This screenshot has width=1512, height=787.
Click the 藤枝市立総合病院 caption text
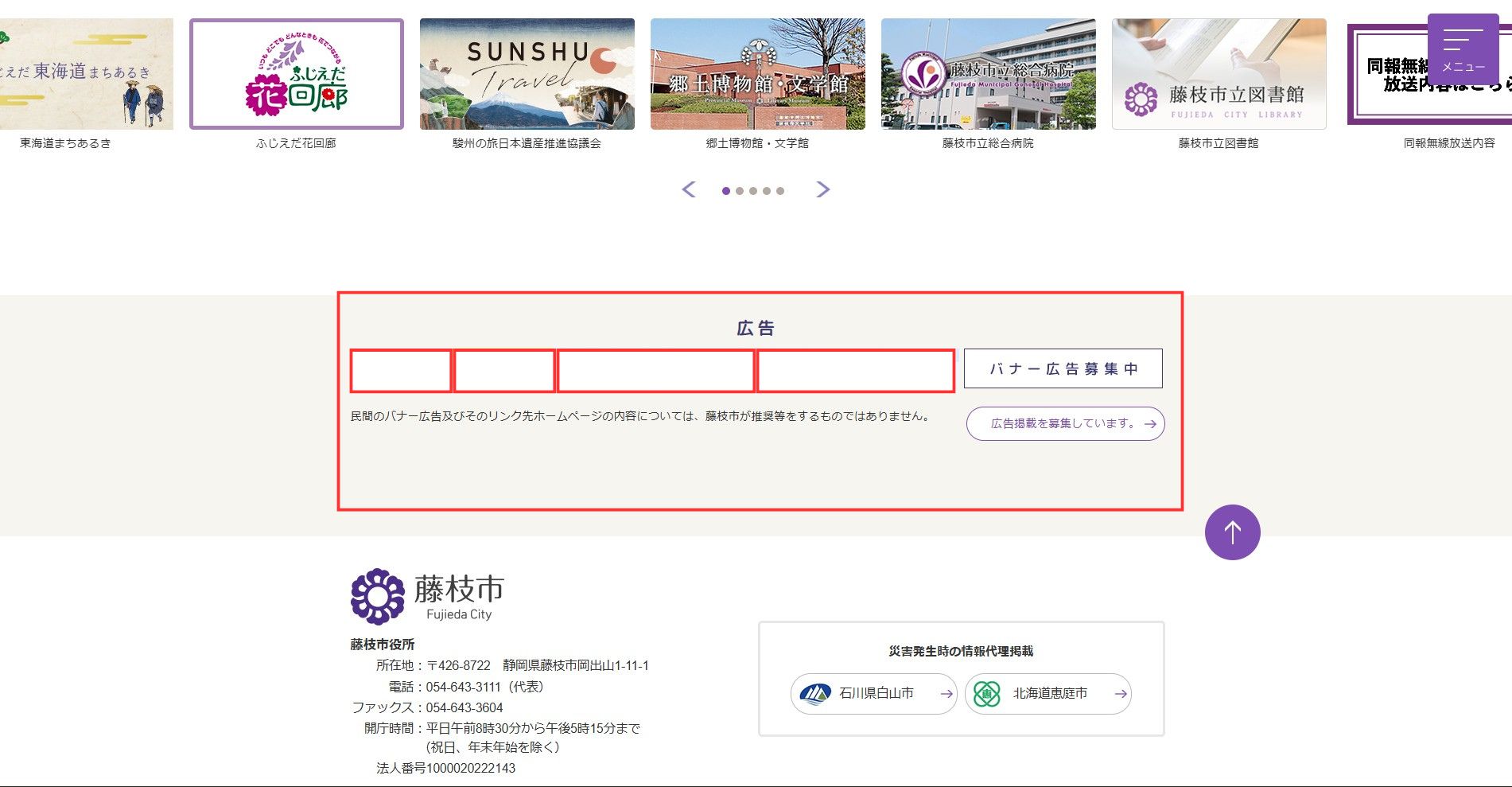pyautogui.click(x=988, y=143)
